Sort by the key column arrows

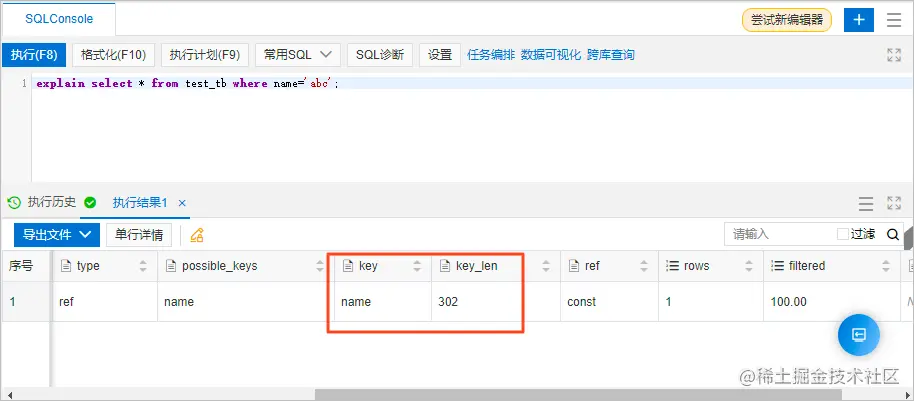(x=417, y=266)
